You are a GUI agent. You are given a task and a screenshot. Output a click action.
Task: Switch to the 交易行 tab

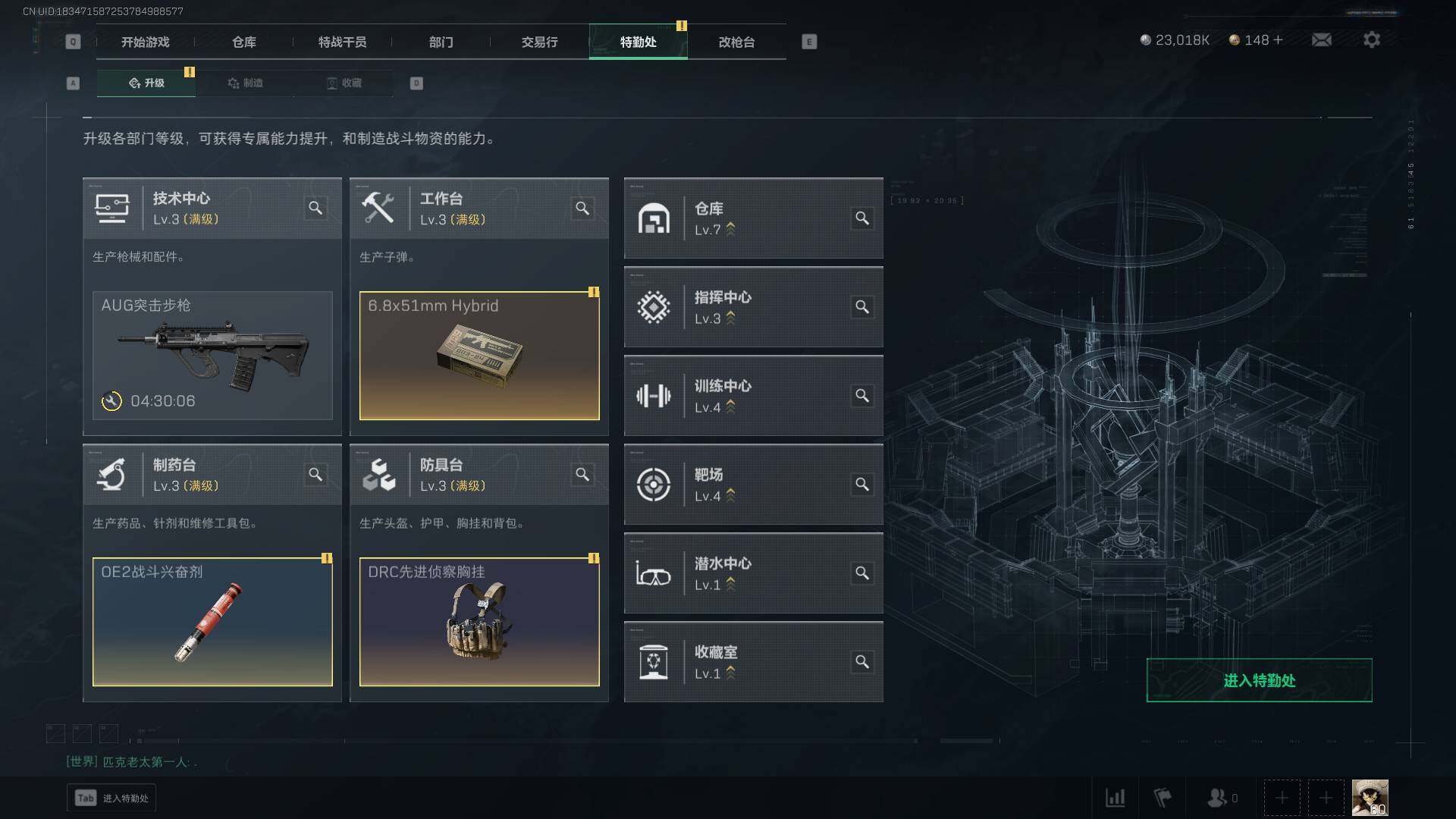[540, 42]
